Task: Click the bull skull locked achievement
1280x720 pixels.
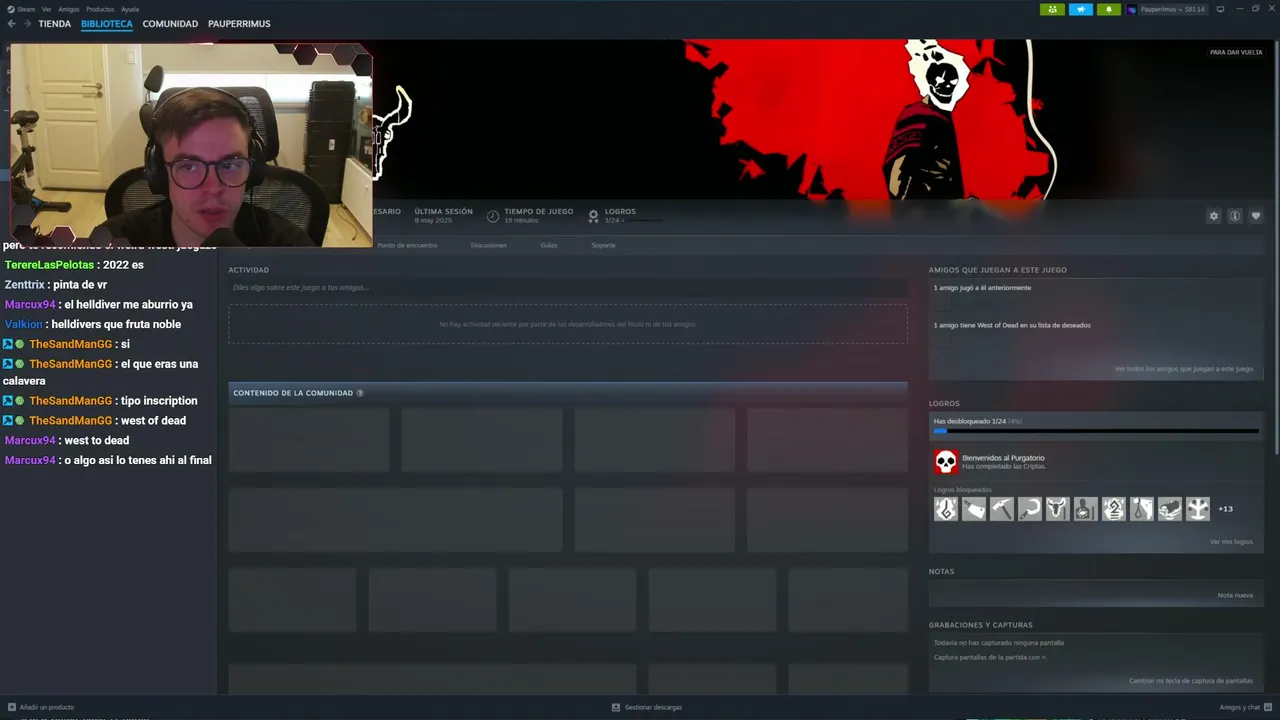Action: [x=1057, y=509]
